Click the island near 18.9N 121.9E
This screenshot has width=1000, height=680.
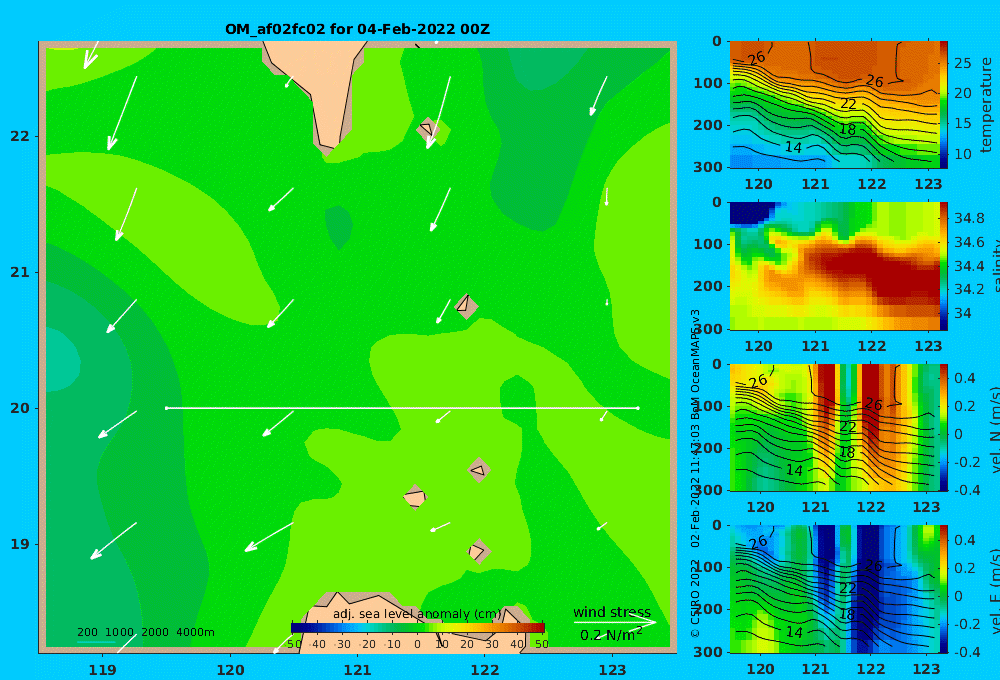click(478, 551)
